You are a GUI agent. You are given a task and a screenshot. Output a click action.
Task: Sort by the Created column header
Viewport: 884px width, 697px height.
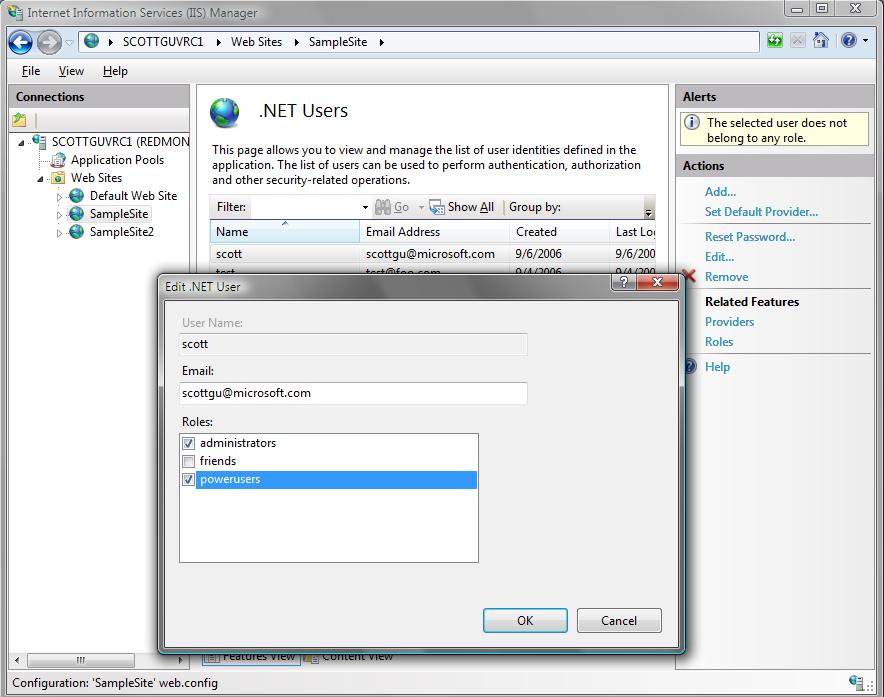[x=559, y=232]
